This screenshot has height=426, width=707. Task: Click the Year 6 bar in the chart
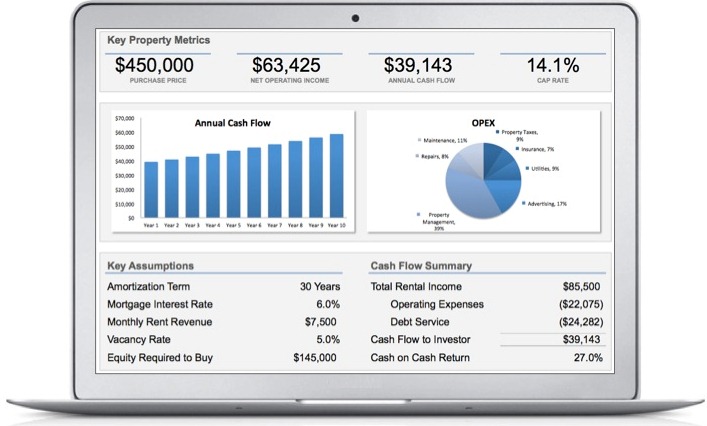tap(254, 183)
